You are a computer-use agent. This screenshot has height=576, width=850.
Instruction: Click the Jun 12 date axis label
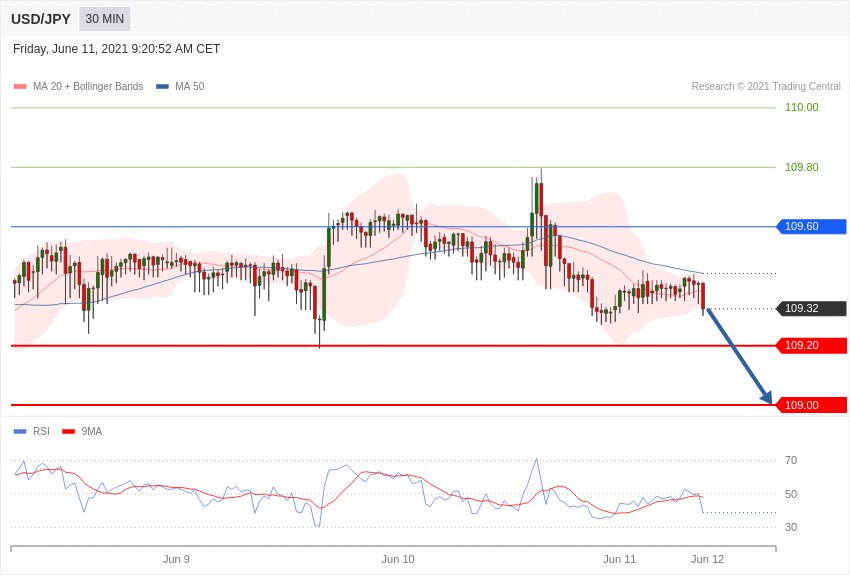(707, 559)
